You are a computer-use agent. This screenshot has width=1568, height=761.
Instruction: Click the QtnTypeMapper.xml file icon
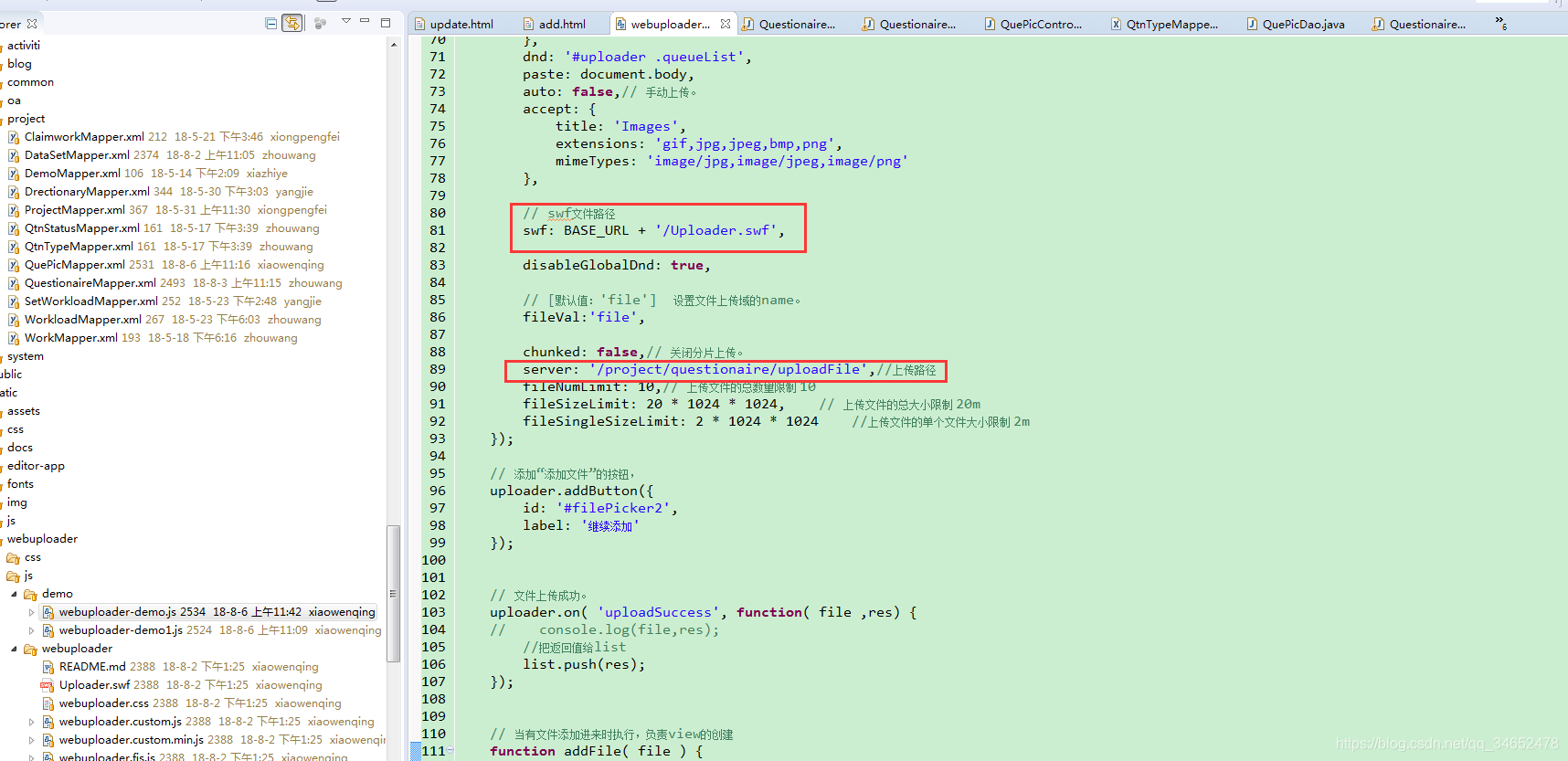pos(14,247)
